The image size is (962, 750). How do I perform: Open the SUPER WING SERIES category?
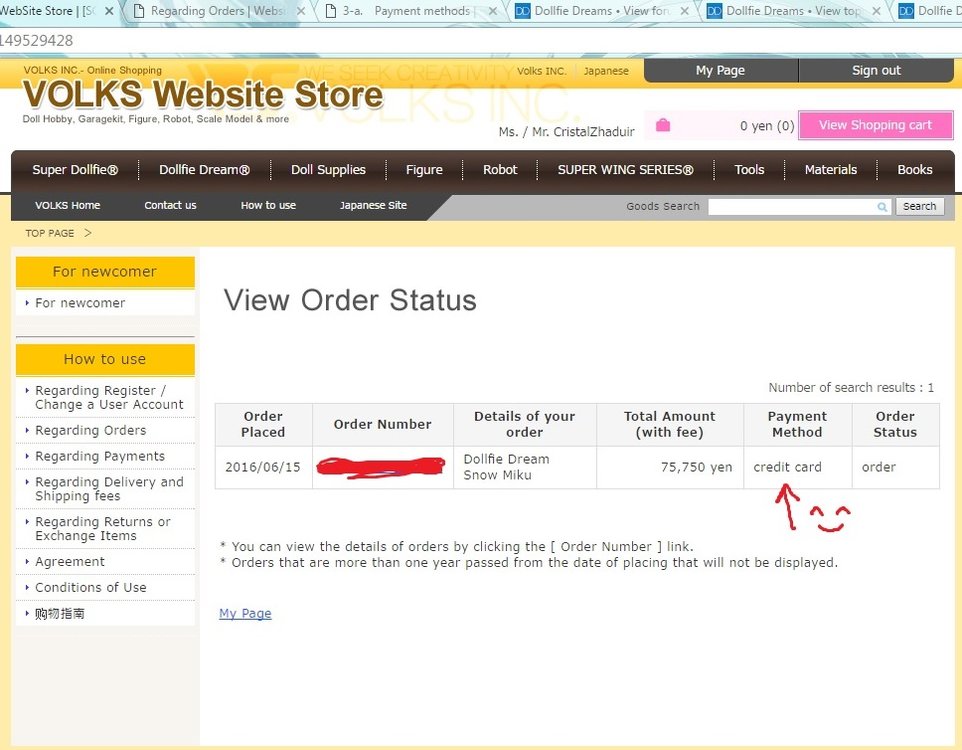(625, 170)
